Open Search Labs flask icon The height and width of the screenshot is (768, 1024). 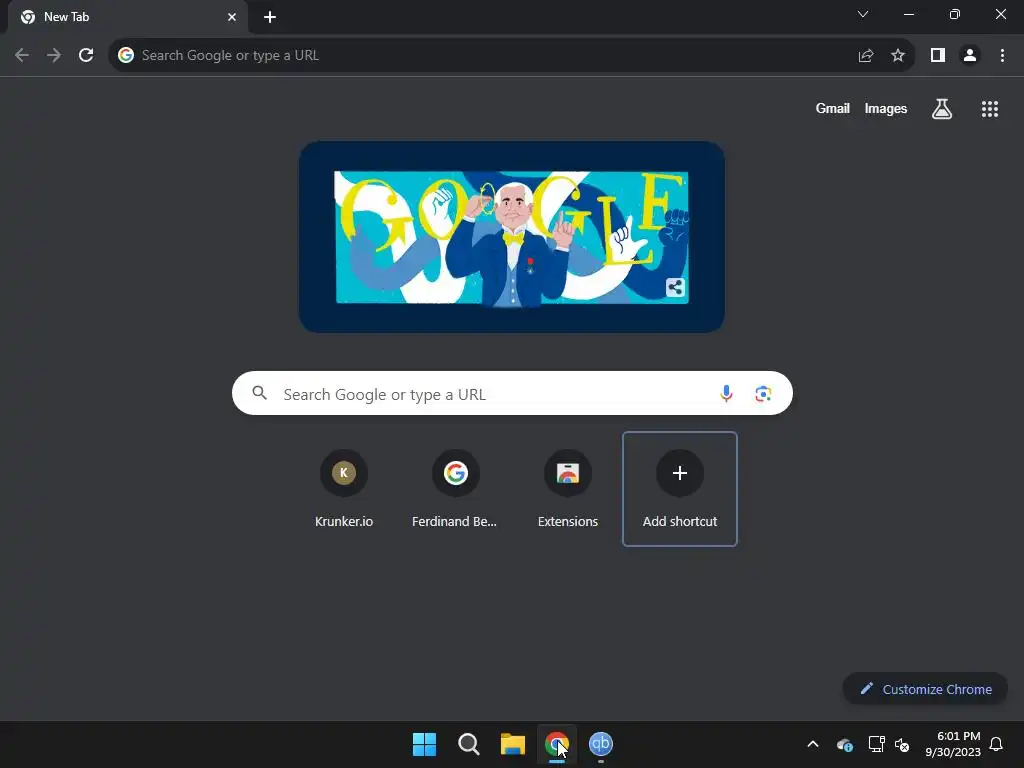[942, 109]
